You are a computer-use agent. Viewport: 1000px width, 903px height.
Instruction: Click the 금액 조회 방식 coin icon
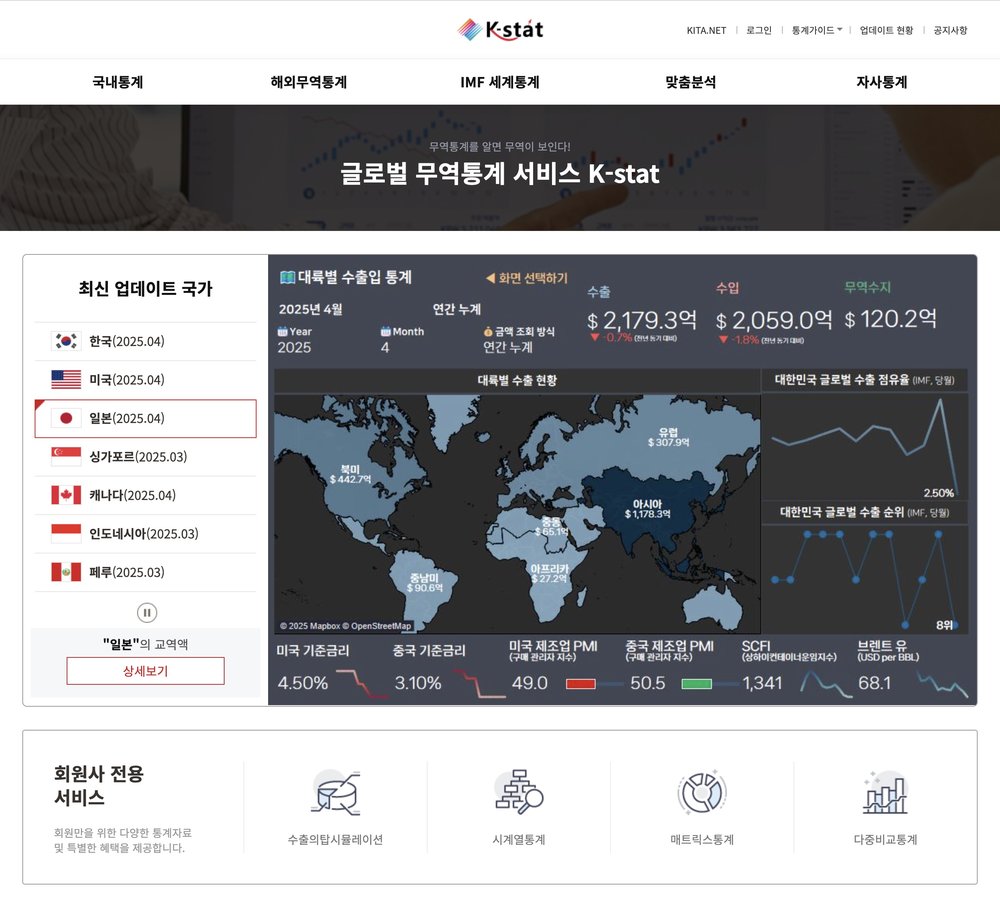tap(488, 332)
